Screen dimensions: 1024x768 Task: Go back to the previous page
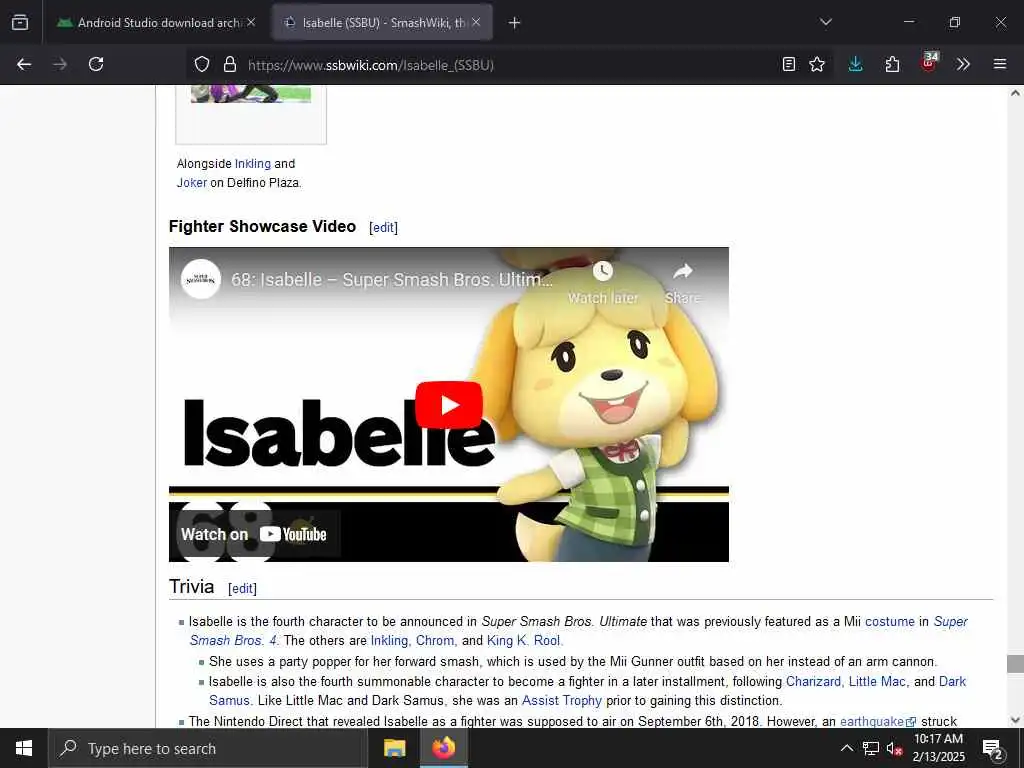24,64
